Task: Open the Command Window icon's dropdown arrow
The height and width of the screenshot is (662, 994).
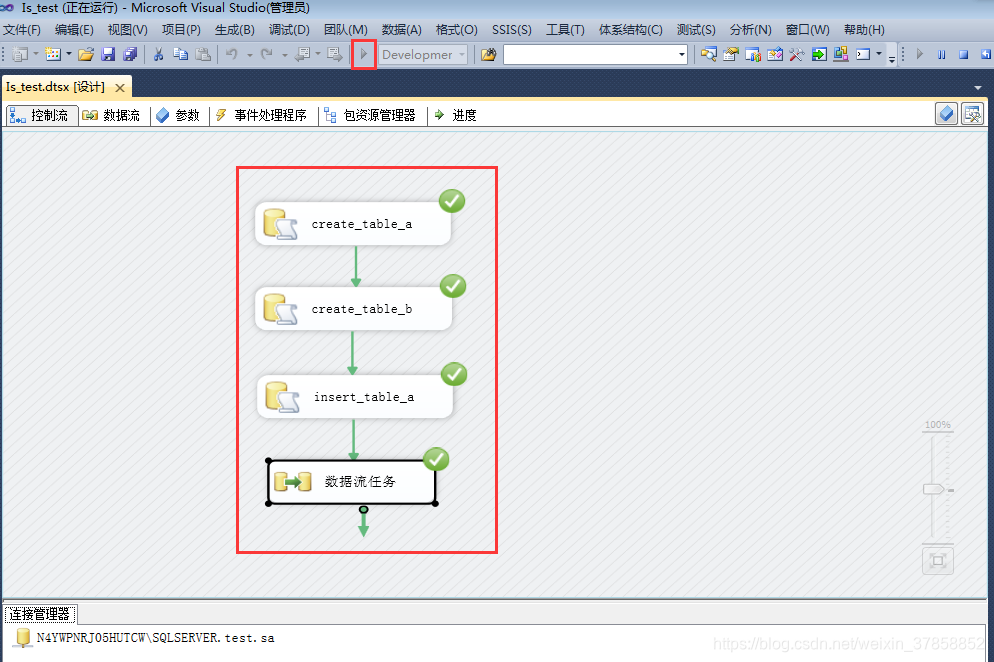Action: point(879,55)
